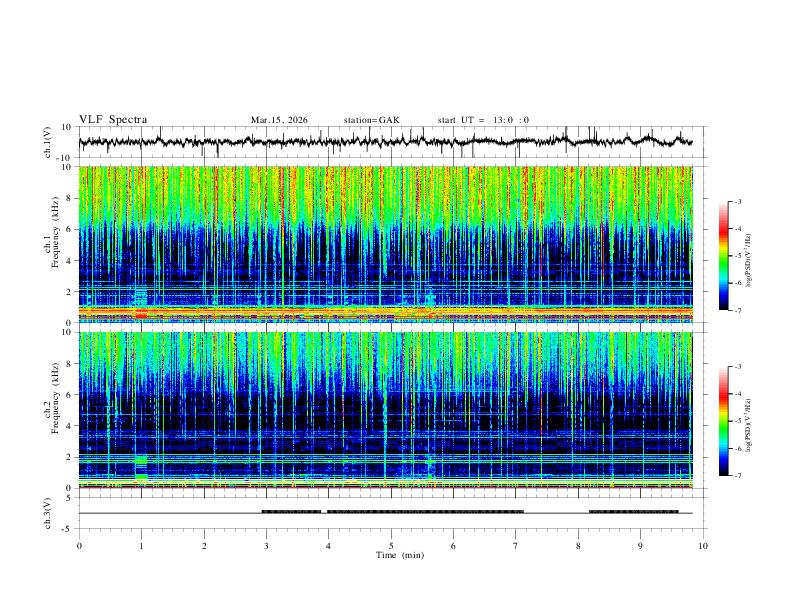Click time axis tick label "5"
792x612 pixels.
click(391, 546)
